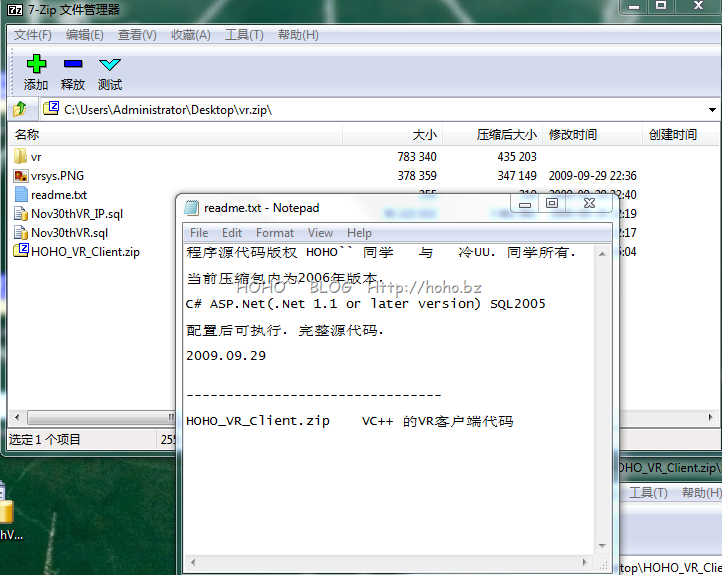Open the 文件(F) menu in 7-Zip
The height and width of the screenshot is (575, 722).
click(x=32, y=35)
